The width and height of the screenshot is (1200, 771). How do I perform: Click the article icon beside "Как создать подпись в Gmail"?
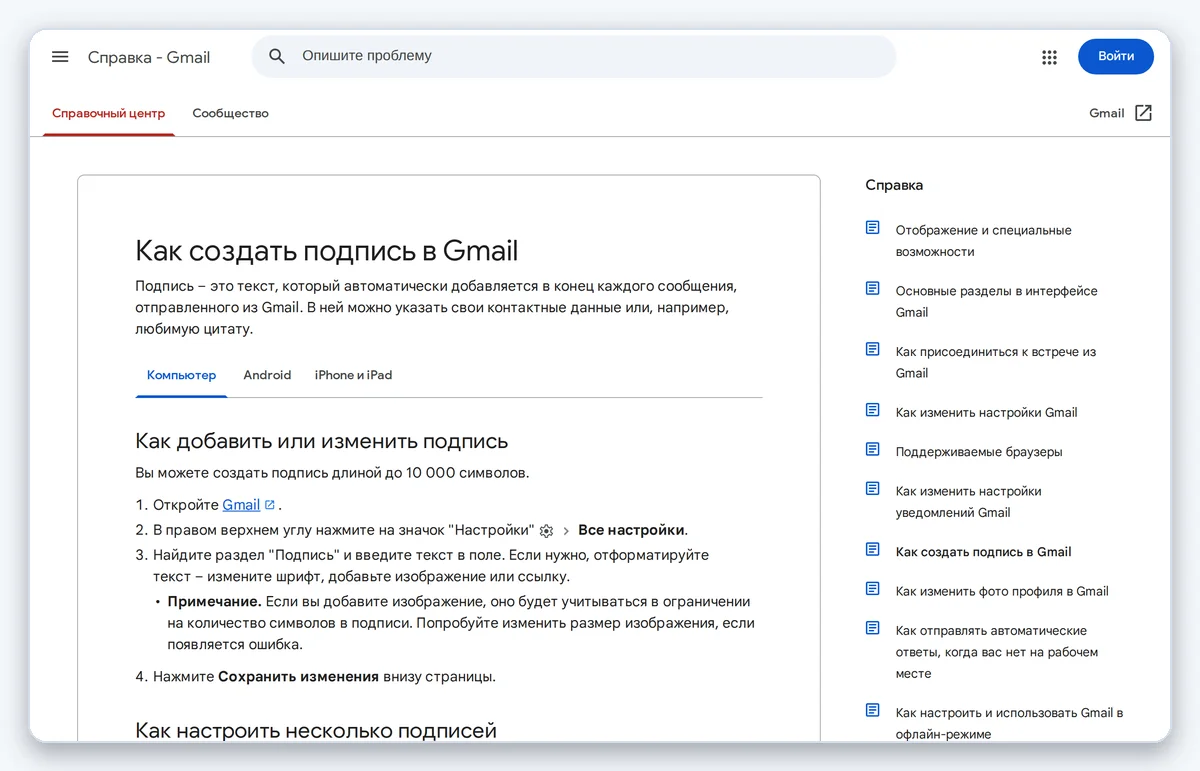pos(873,550)
